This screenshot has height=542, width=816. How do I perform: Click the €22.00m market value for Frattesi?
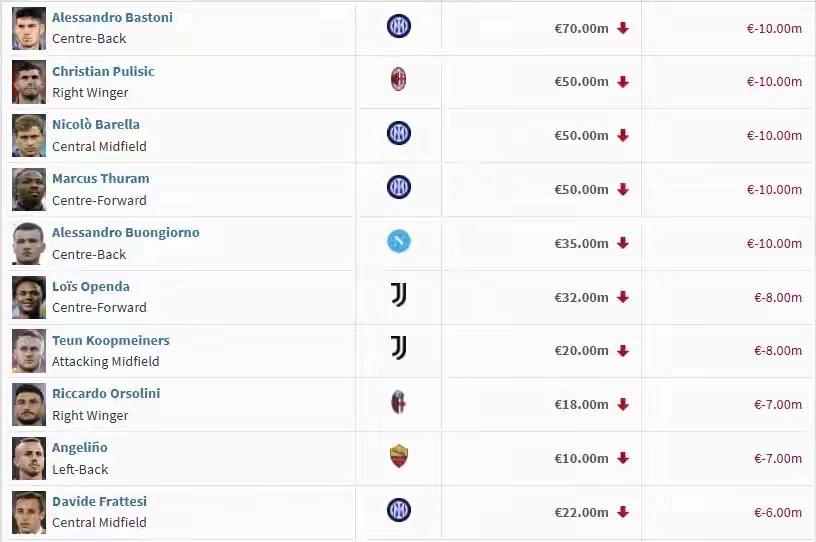[x=581, y=513]
